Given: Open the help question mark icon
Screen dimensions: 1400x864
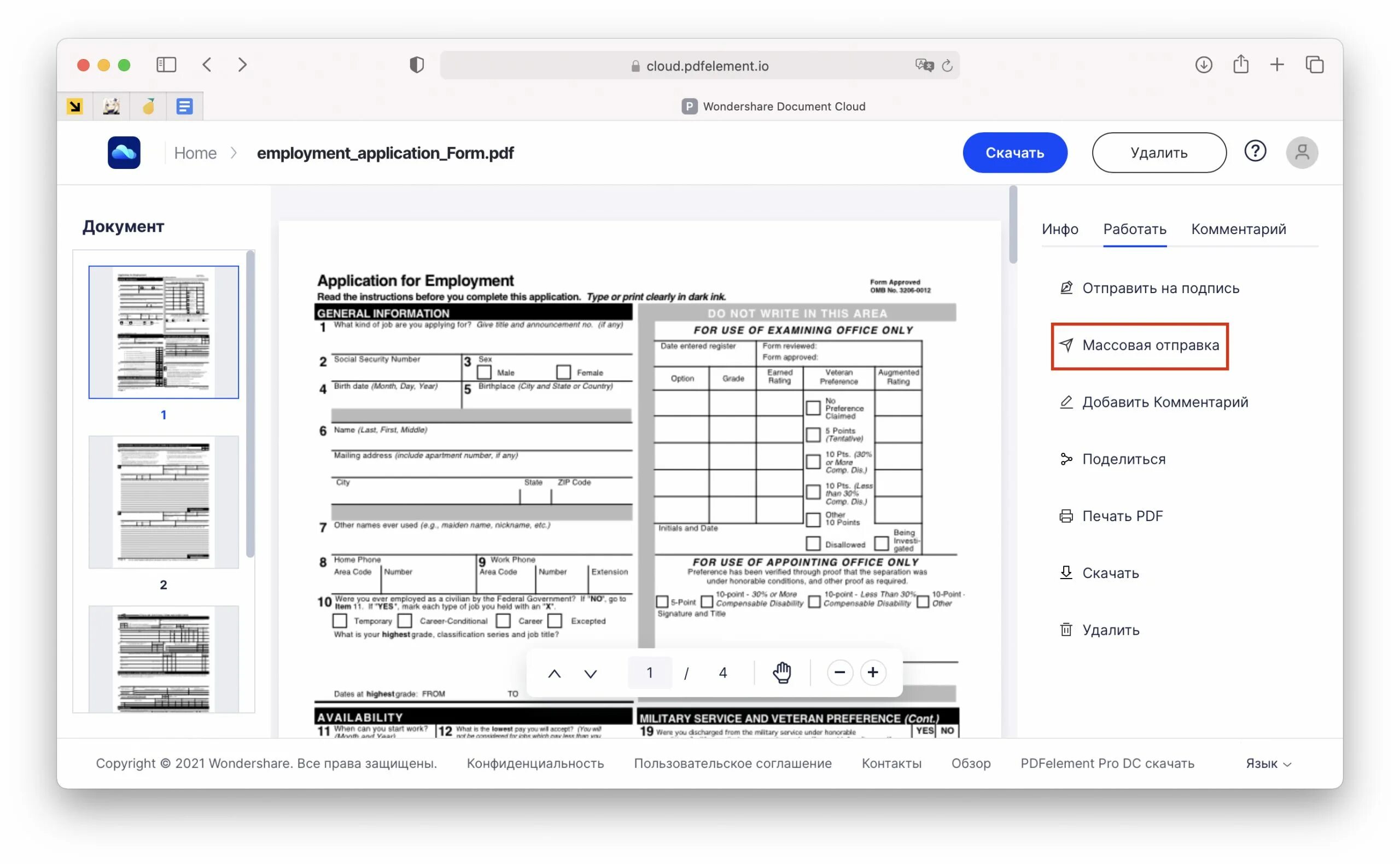Looking at the screenshot, I should coord(1255,152).
